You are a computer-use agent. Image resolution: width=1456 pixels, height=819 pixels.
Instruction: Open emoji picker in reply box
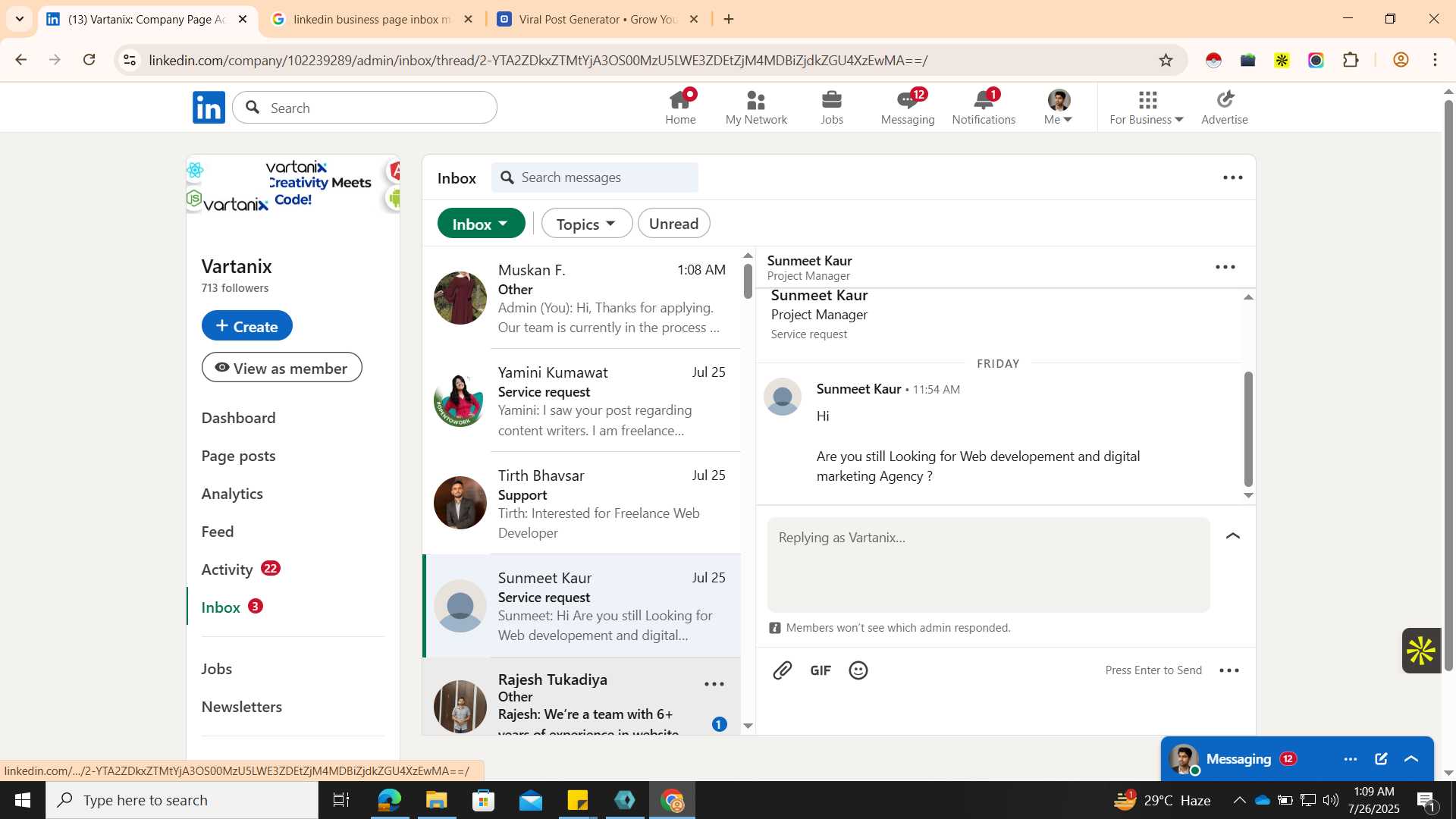pos(858,670)
